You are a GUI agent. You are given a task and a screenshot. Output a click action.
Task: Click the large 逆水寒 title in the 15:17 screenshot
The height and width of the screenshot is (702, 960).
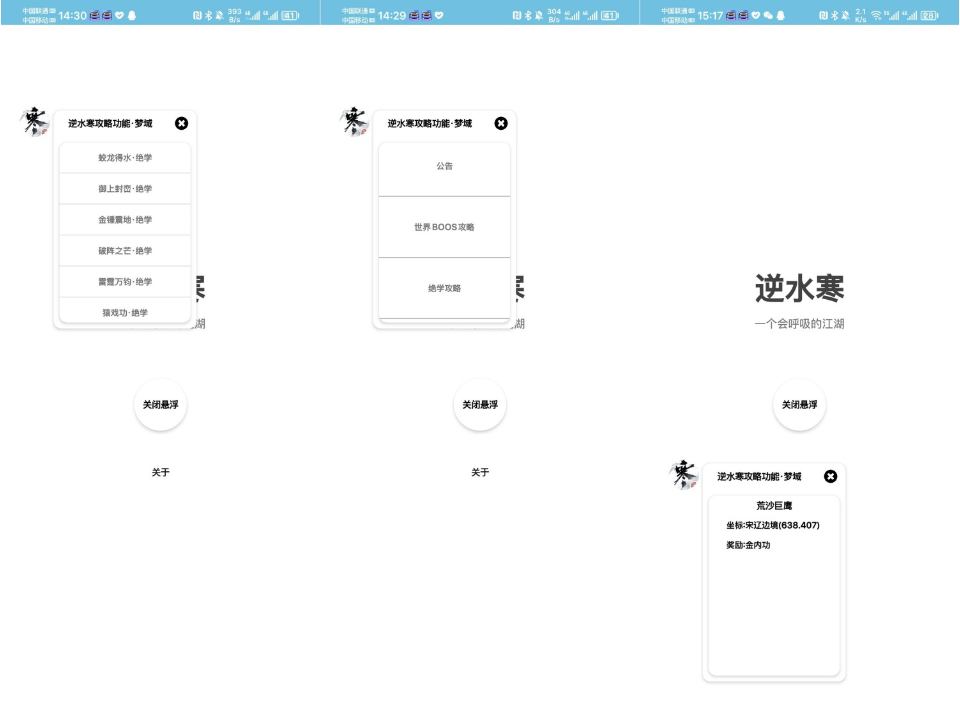click(800, 288)
